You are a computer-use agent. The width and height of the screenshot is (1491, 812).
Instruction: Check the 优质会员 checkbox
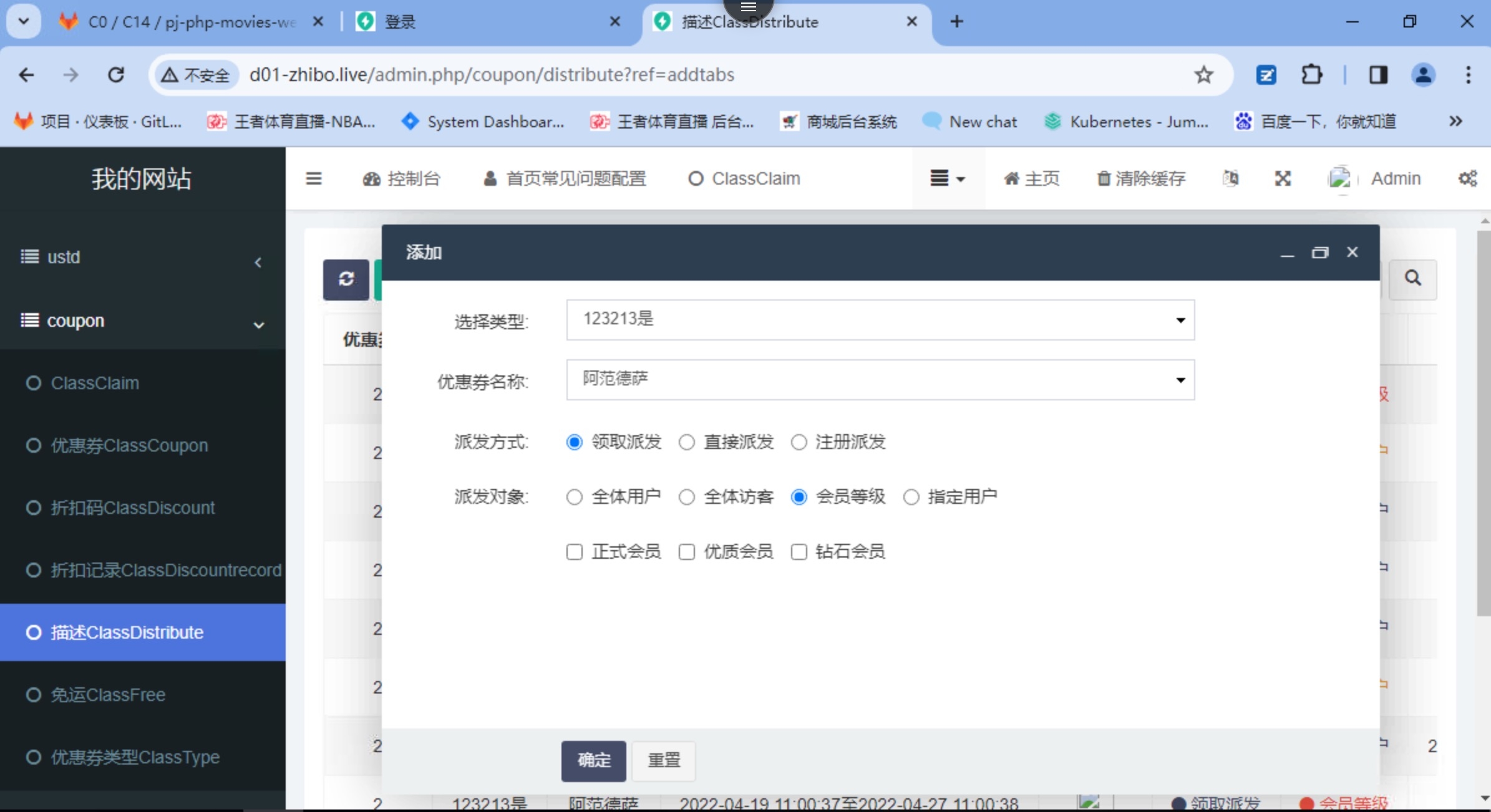[x=687, y=552]
